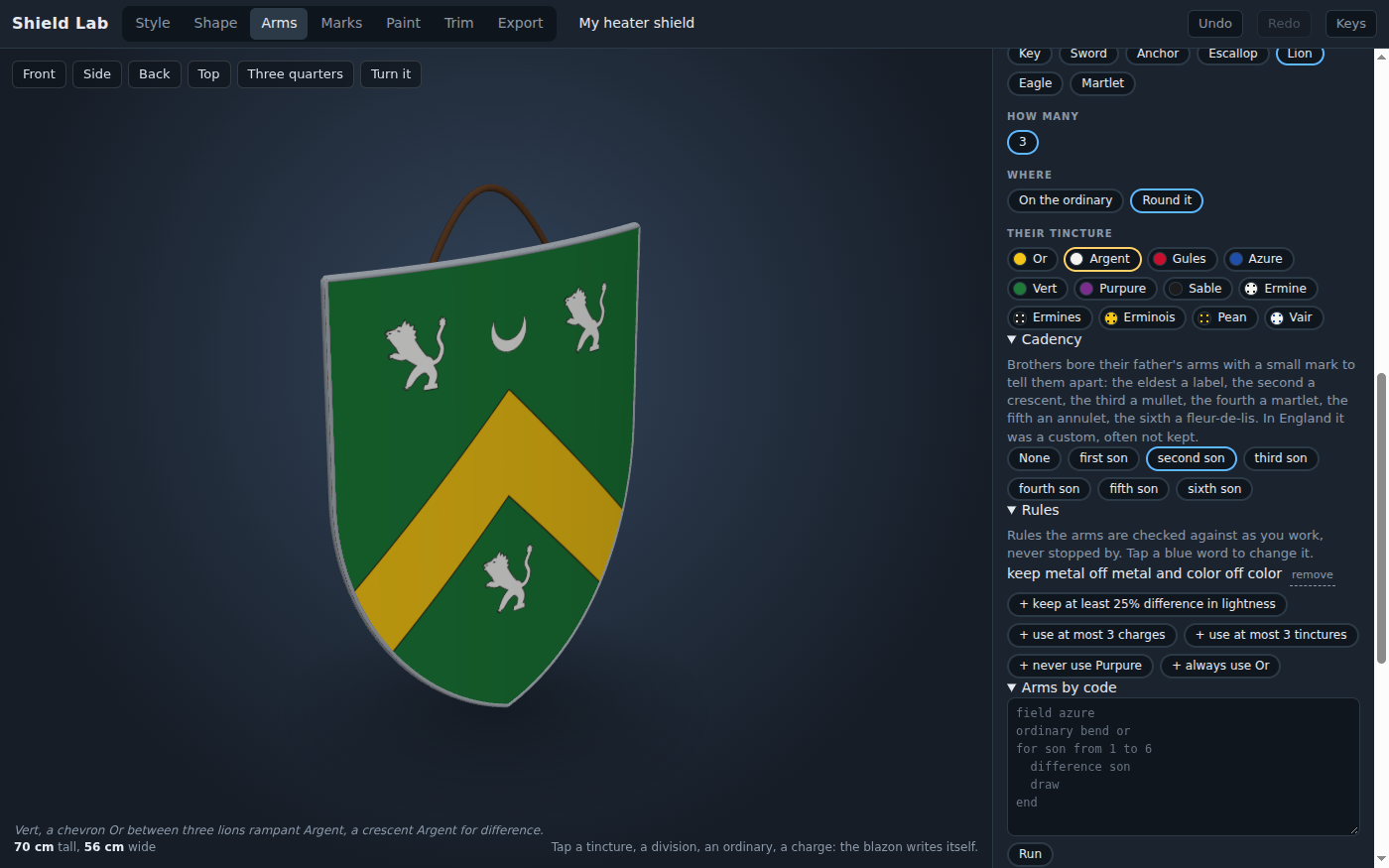Click the Turn it button
The height and width of the screenshot is (868, 1389).
tap(391, 74)
